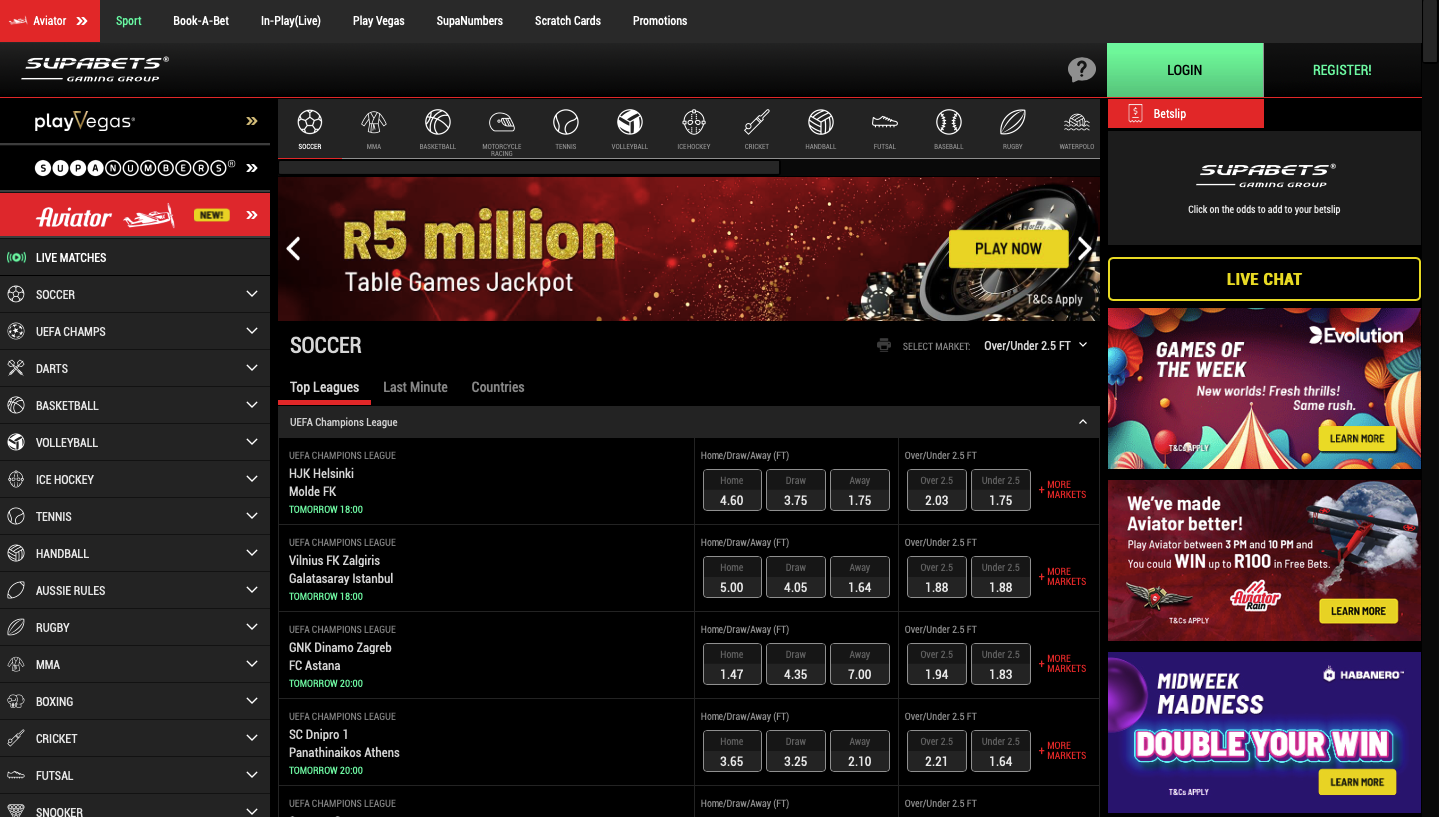The width and height of the screenshot is (1439, 817).
Task: Pick Away 1.64 for Galatasaray Istanbul
Action: coord(860,578)
